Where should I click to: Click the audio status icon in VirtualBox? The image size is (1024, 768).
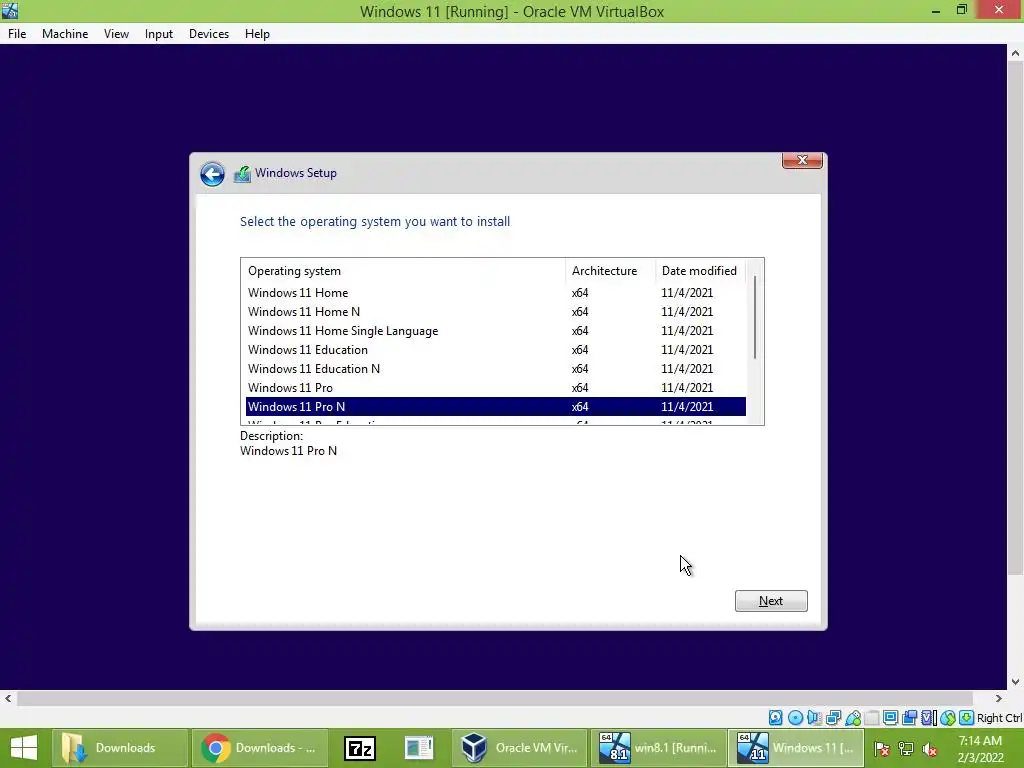[x=814, y=718]
